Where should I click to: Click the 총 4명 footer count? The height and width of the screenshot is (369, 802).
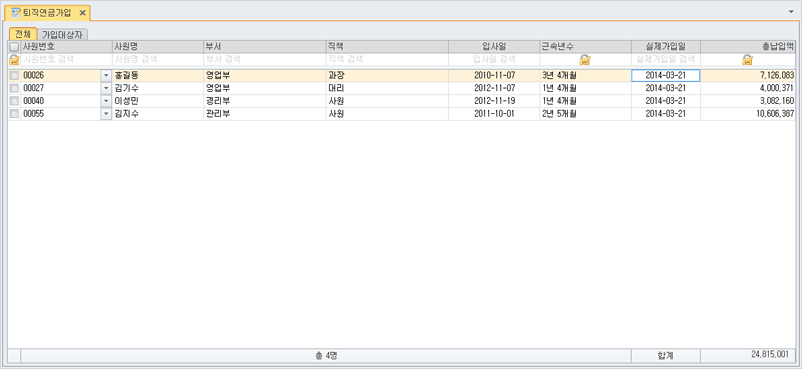326,355
